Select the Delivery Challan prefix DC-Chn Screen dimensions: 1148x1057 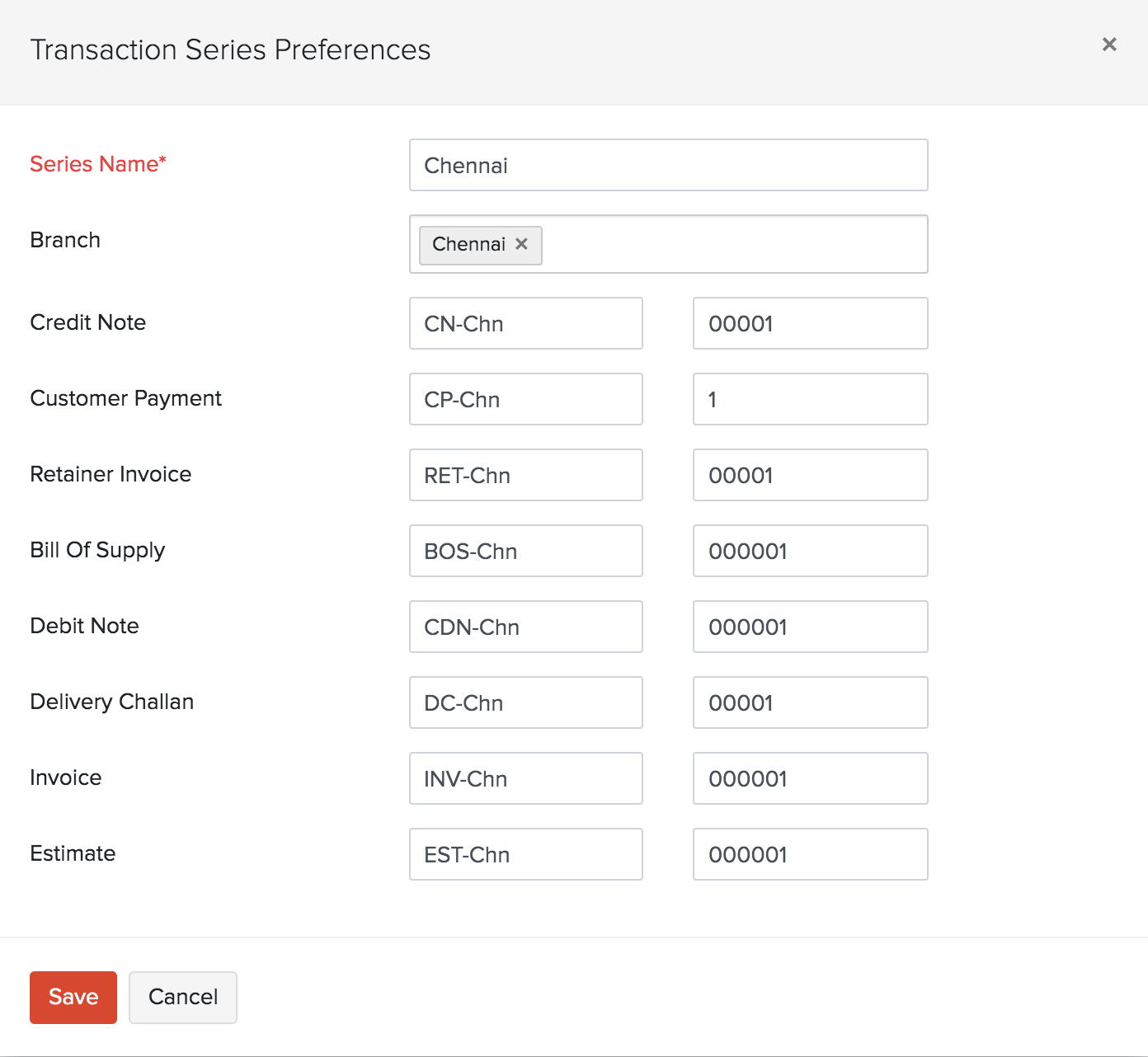click(525, 702)
